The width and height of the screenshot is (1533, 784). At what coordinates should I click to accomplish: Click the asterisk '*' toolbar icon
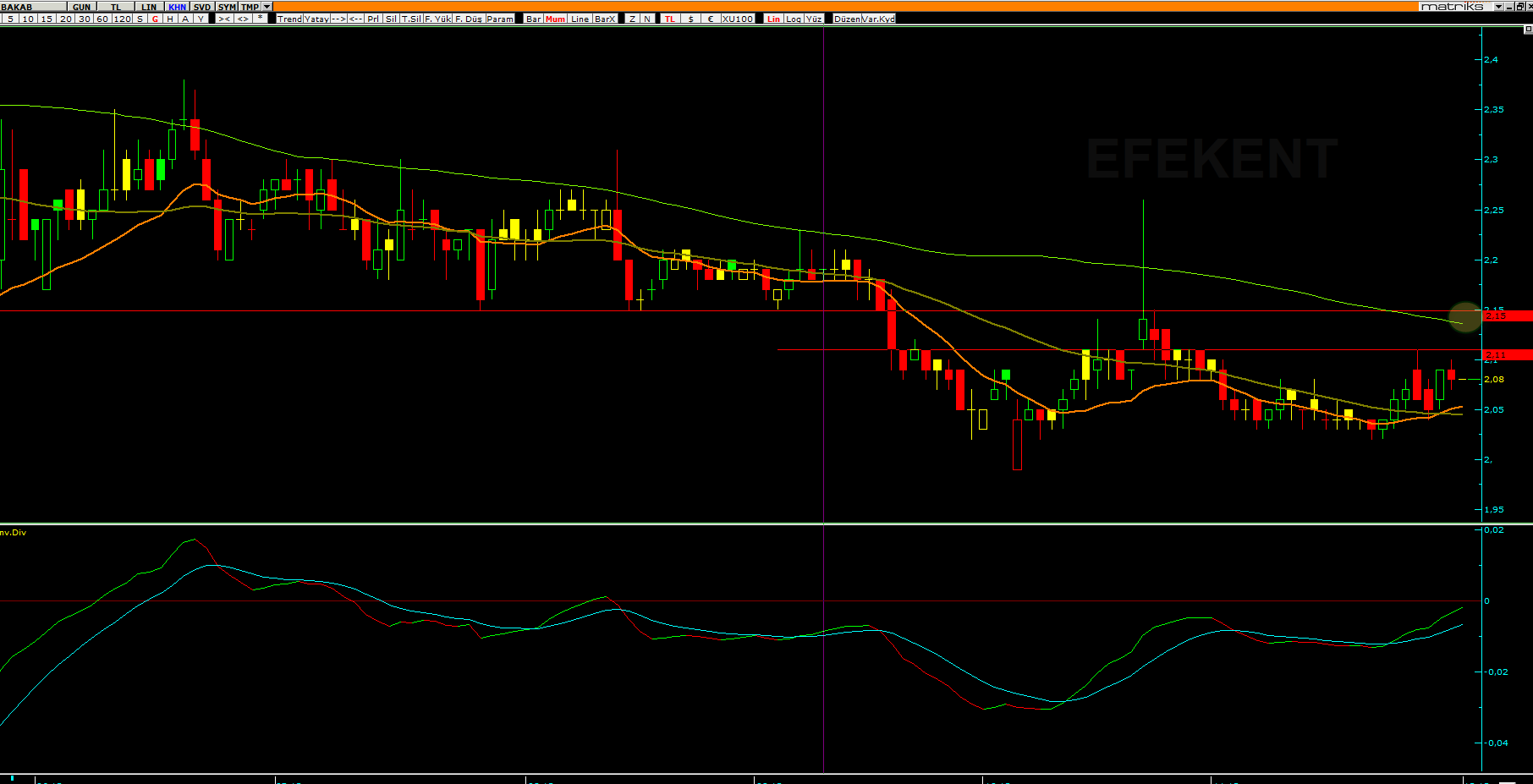(260, 19)
